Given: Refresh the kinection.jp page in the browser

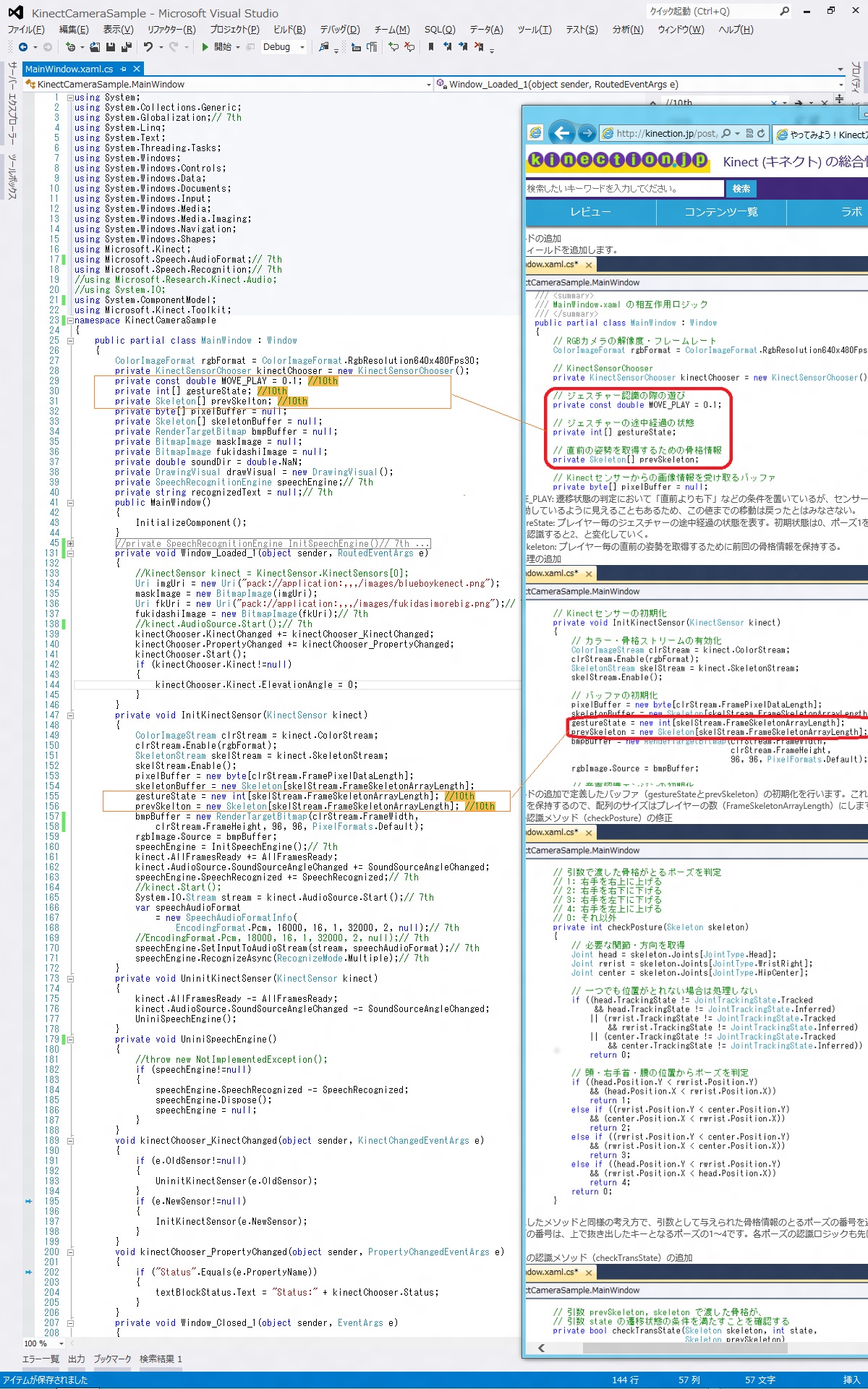Looking at the screenshot, I should click(x=761, y=133).
